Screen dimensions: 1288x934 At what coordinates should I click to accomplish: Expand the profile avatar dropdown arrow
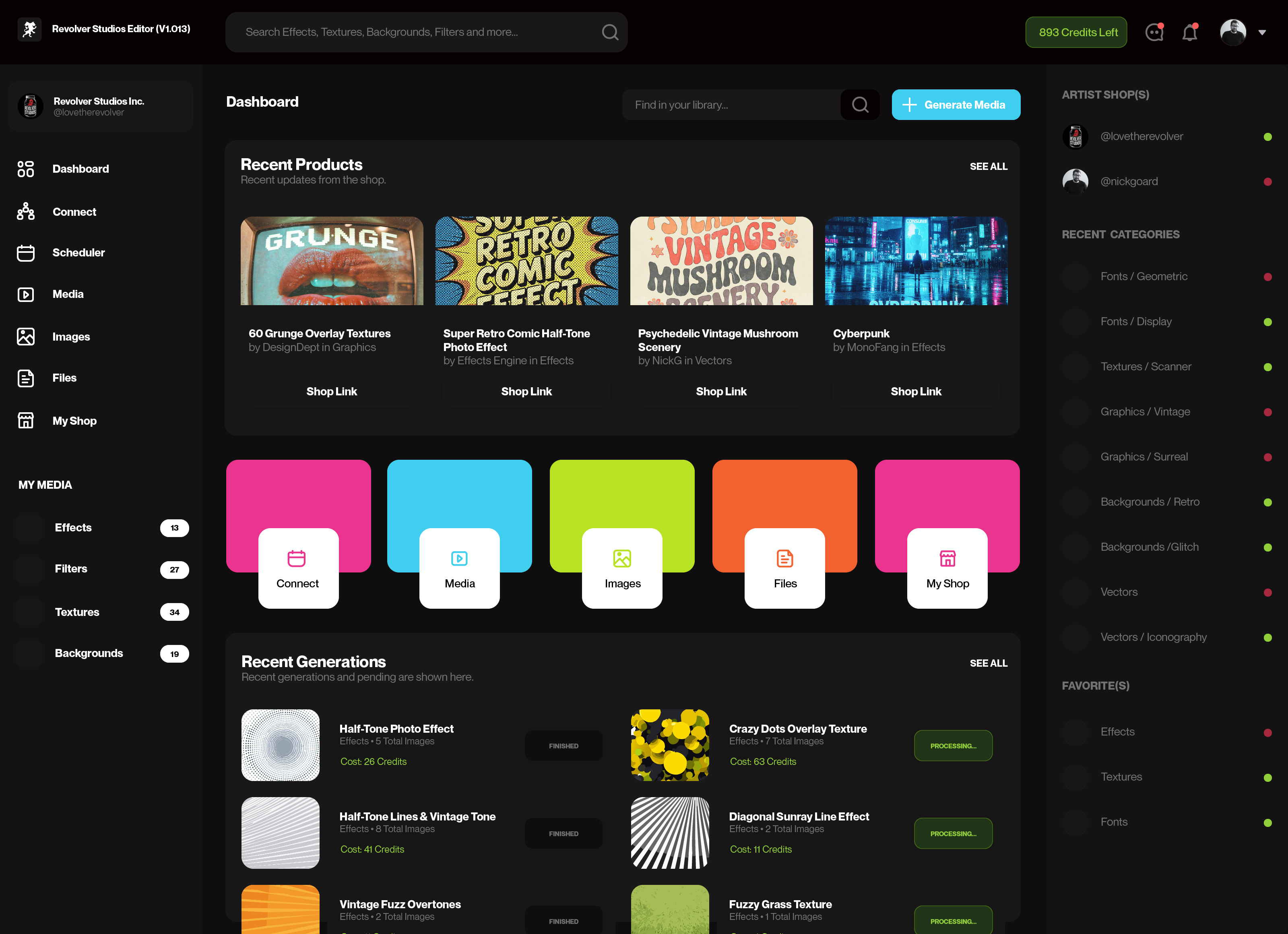tap(1262, 33)
